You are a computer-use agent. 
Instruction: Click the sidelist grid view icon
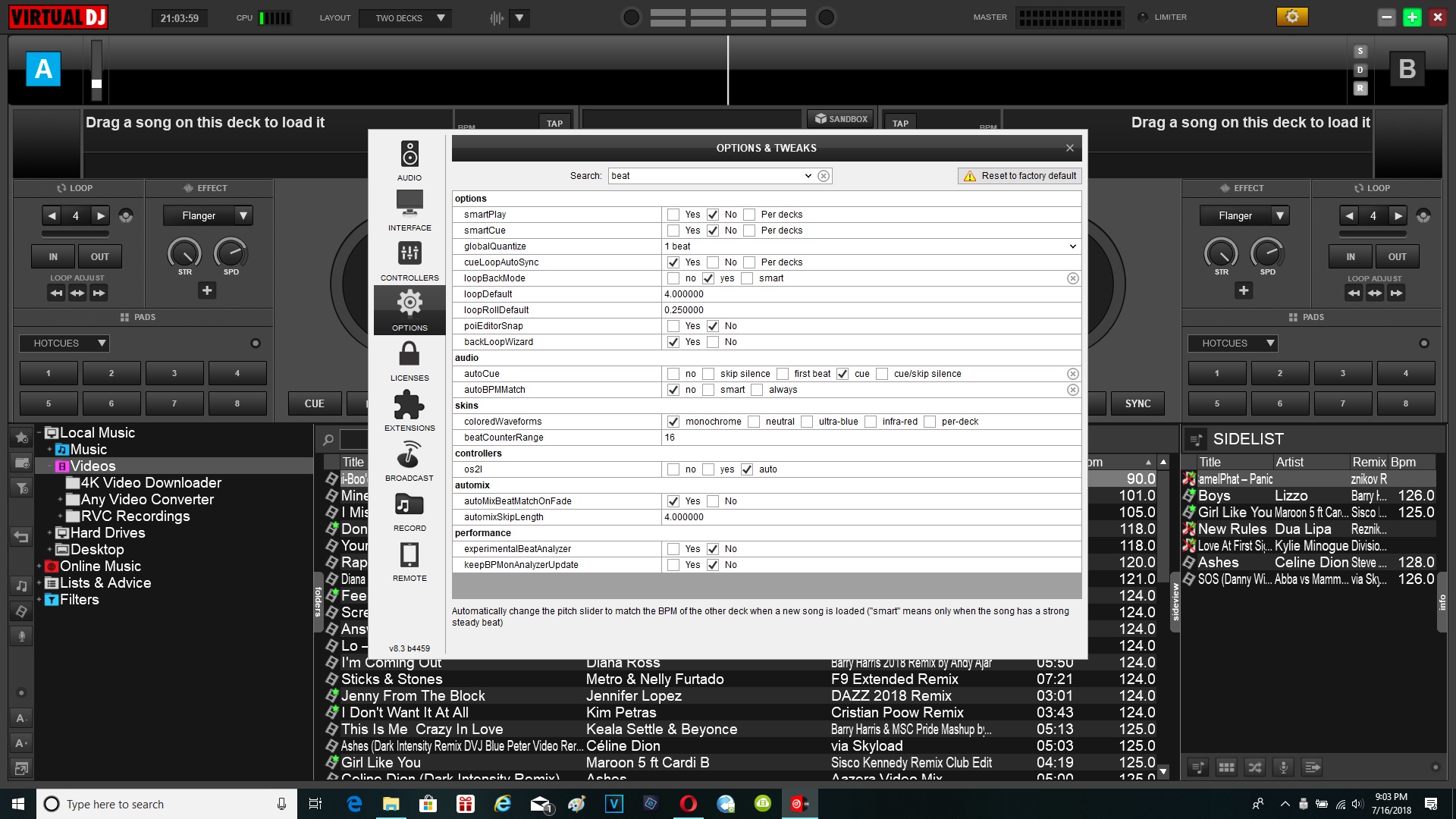click(x=1226, y=767)
